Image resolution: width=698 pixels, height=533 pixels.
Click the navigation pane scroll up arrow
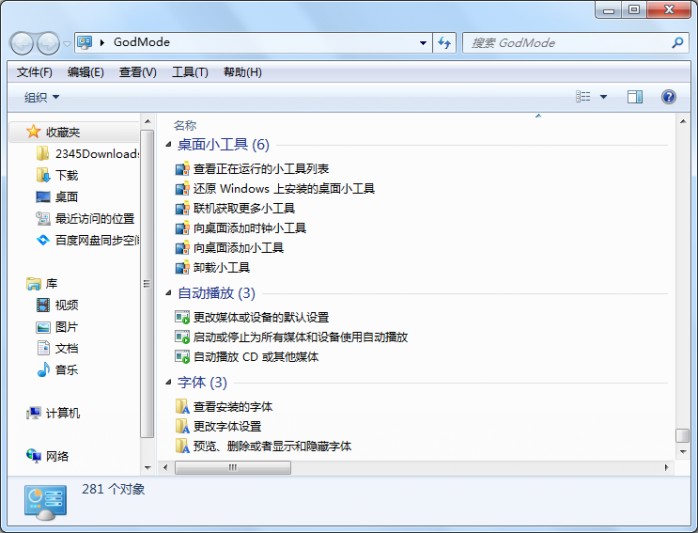click(147, 121)
